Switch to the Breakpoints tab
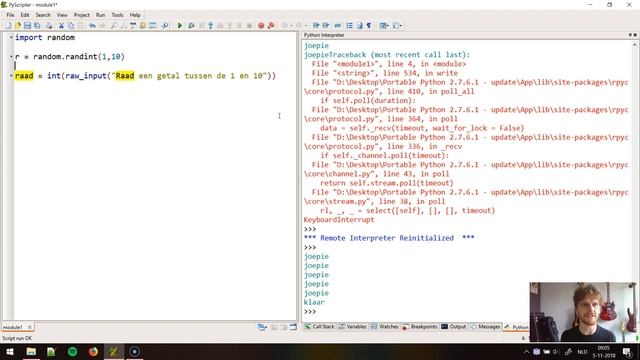Image resolution: width=640 pixels, height=360 pixels. 420,327
